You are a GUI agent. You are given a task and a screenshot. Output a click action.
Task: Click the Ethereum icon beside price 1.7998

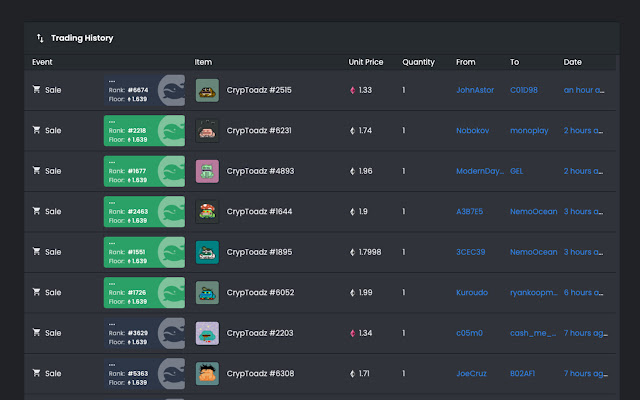click(x=352, y=252)
